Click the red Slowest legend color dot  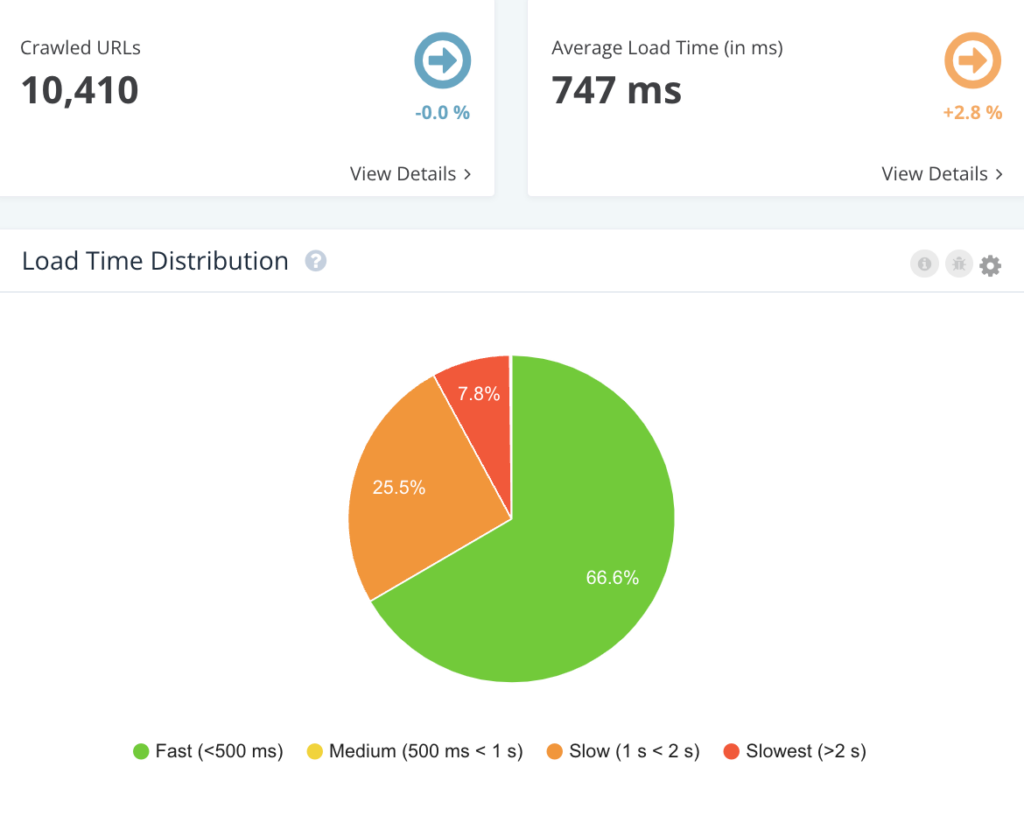(x=731, y=752)
